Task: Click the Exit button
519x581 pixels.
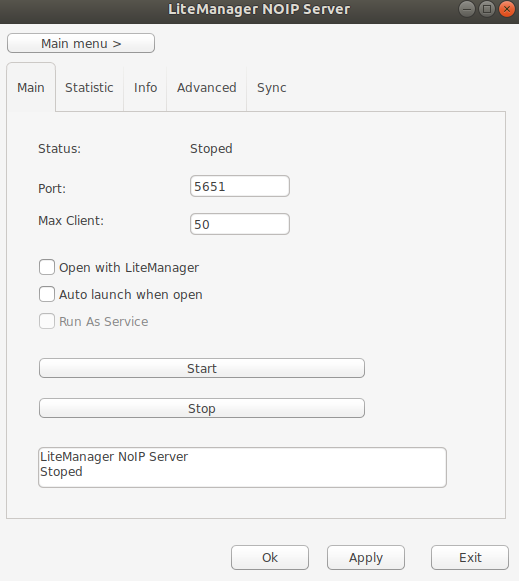Action: coord(470,557)
